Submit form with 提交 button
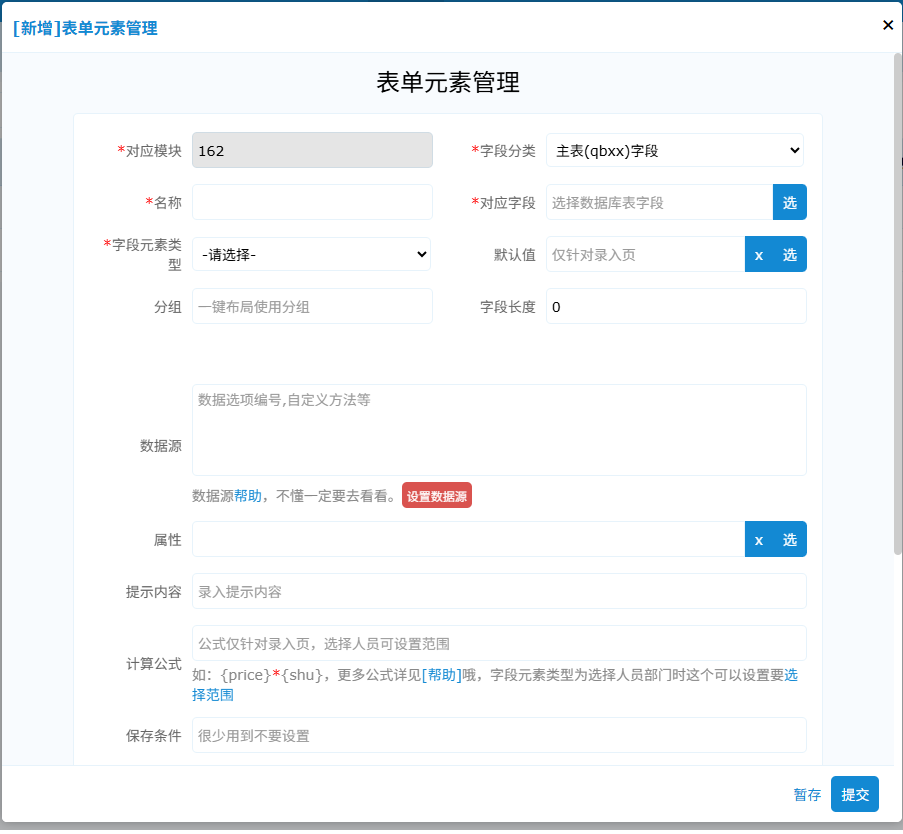 [x=855, y=795]
